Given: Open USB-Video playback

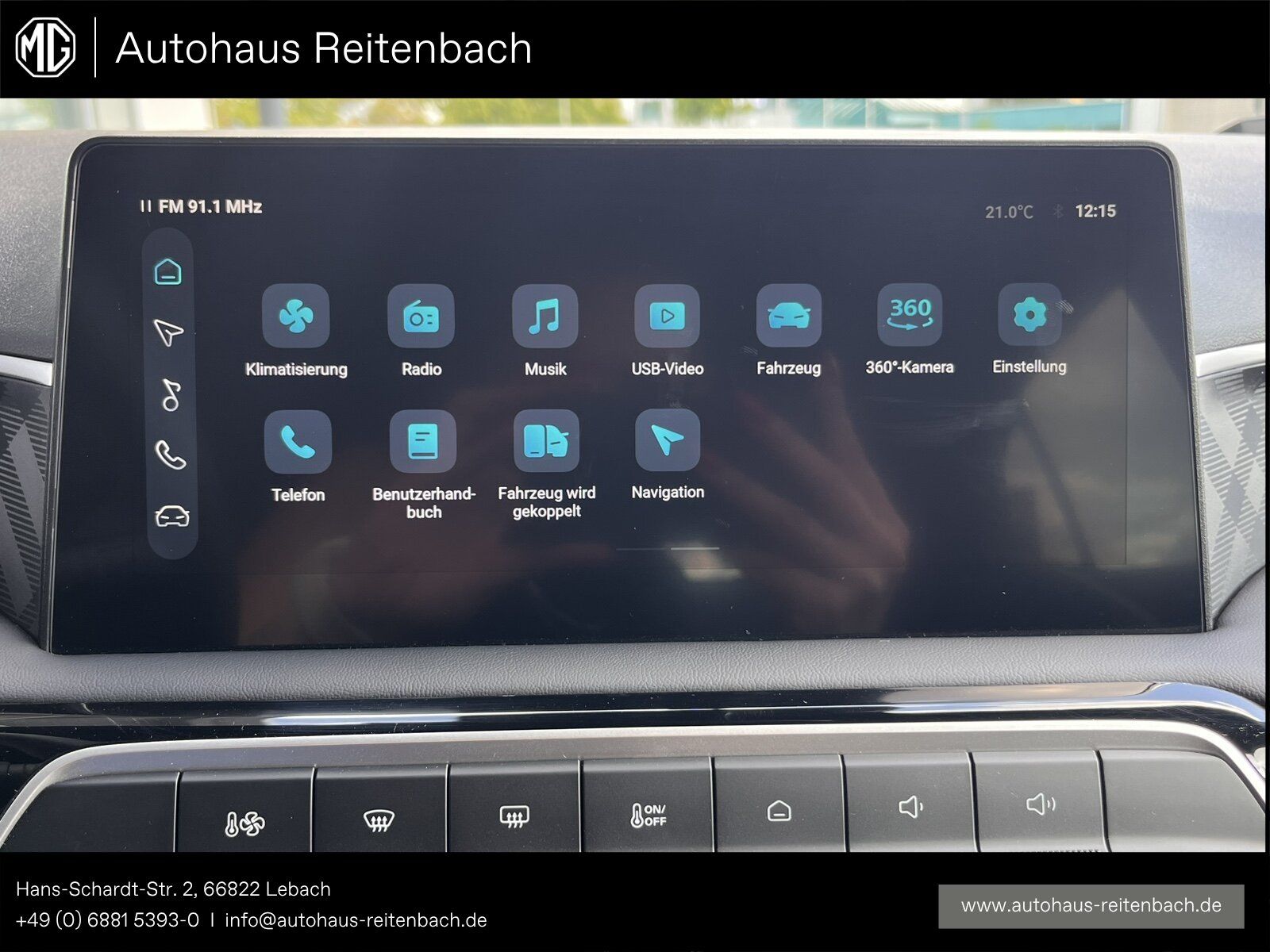Looking at the screenshot, I should coord(668,317).
